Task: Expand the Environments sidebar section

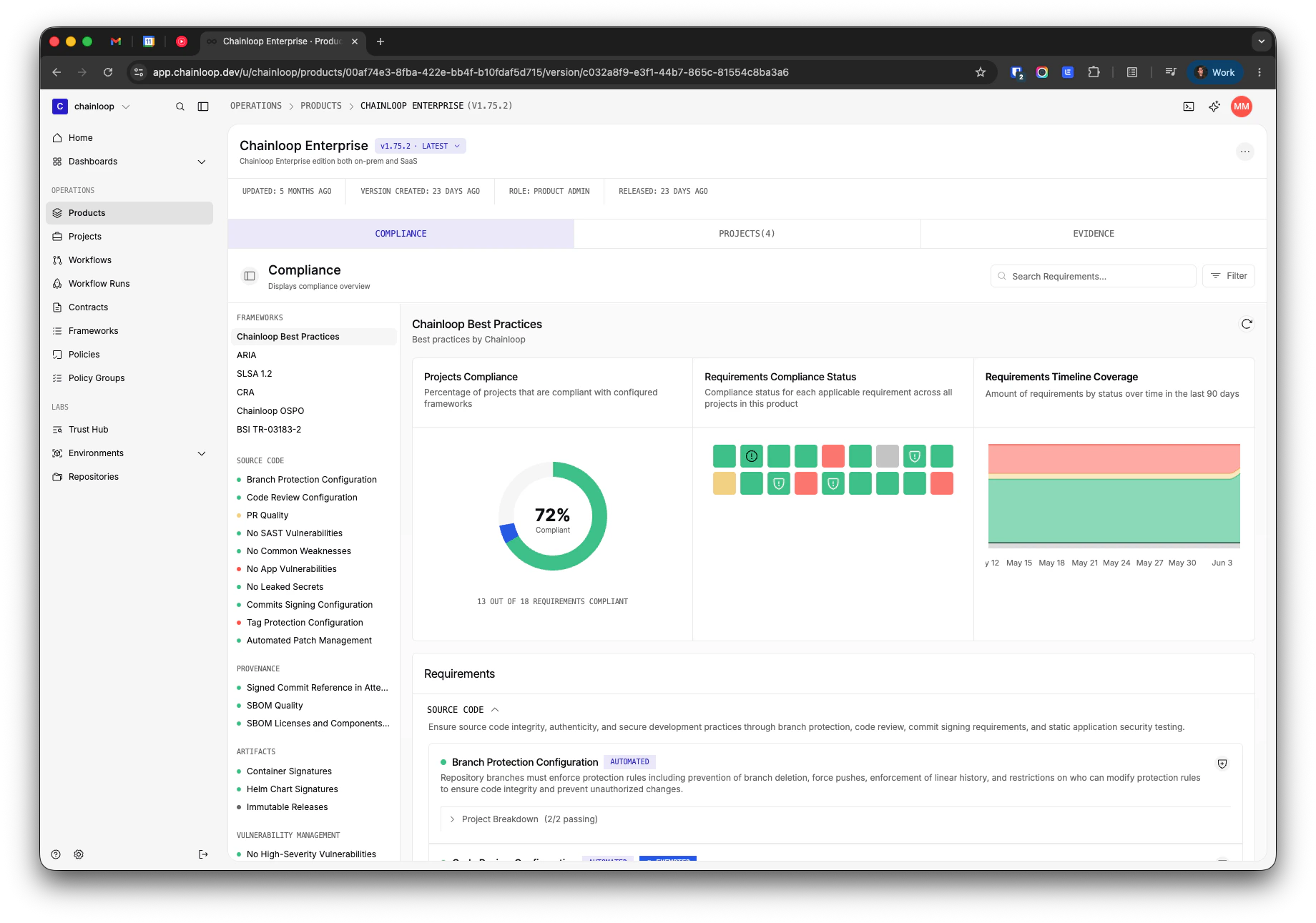Action: (x=202, y=453)
